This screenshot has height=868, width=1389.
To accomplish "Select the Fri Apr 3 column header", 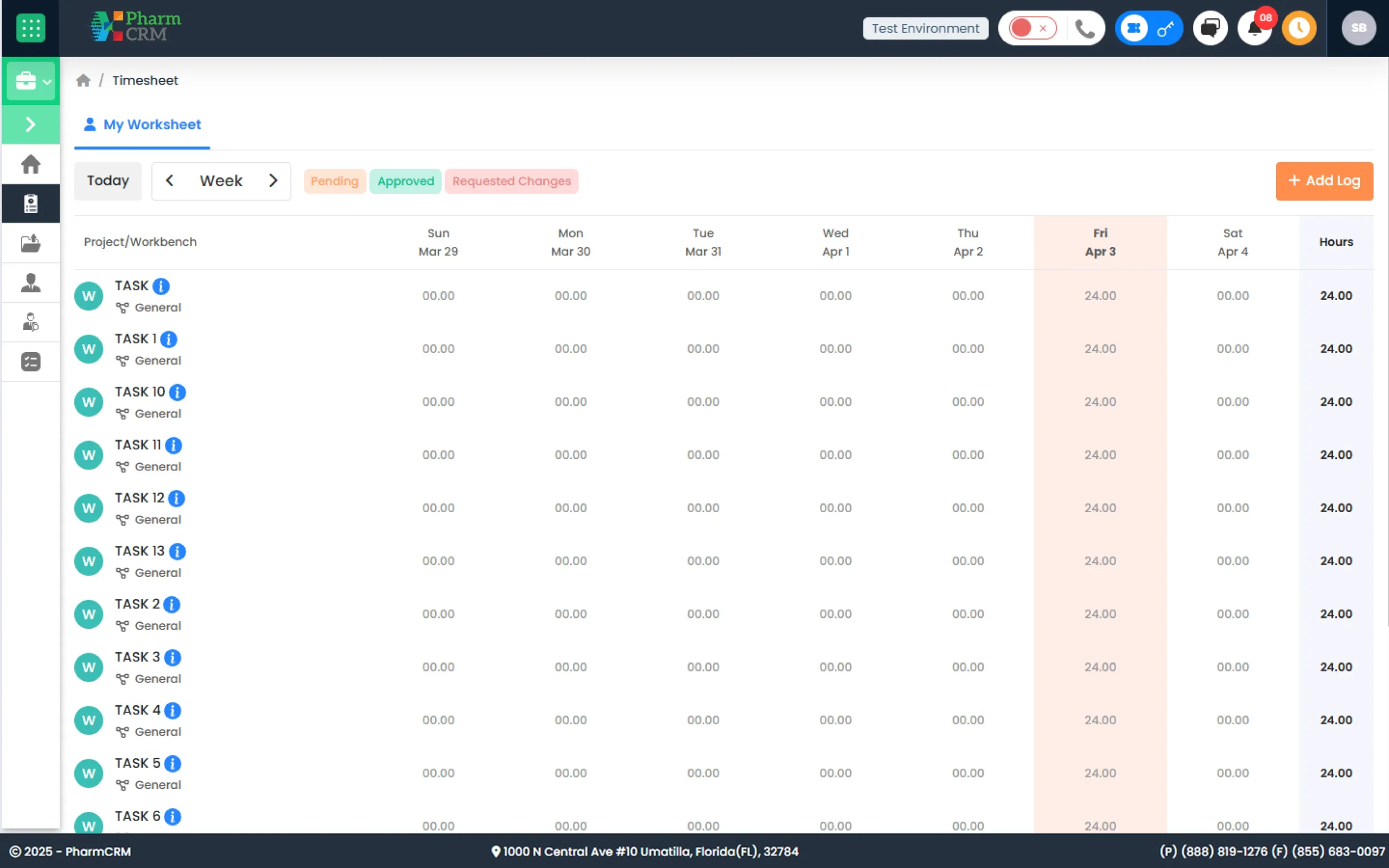I will [x=1100, y=242].
